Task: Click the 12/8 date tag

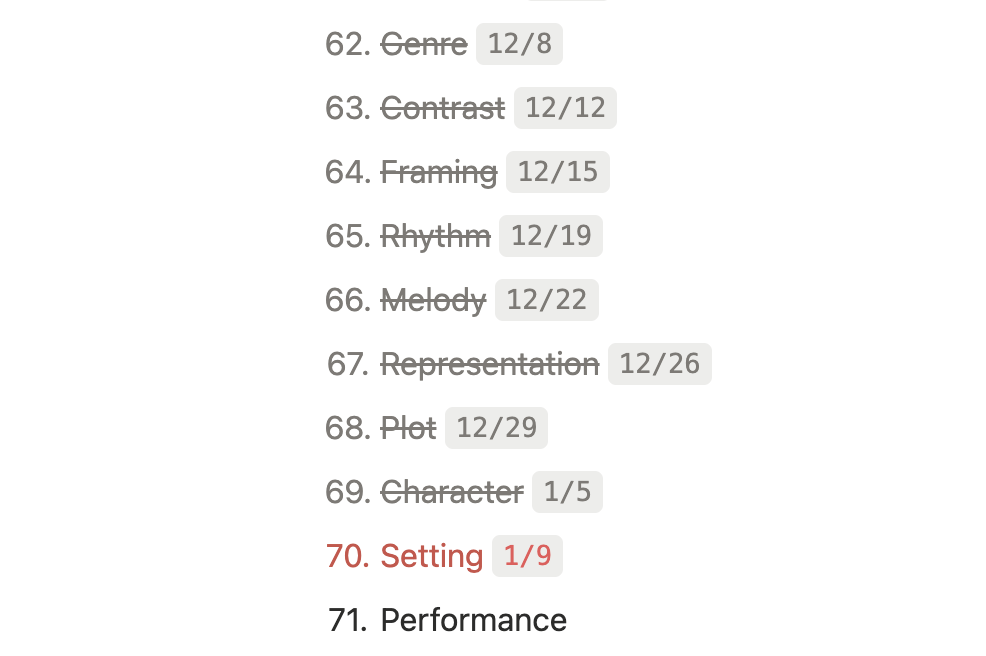Action: coord(519,44)
